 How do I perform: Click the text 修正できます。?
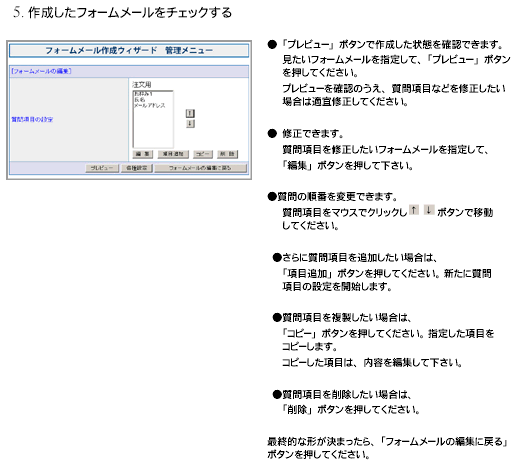[x=313, y=134]
